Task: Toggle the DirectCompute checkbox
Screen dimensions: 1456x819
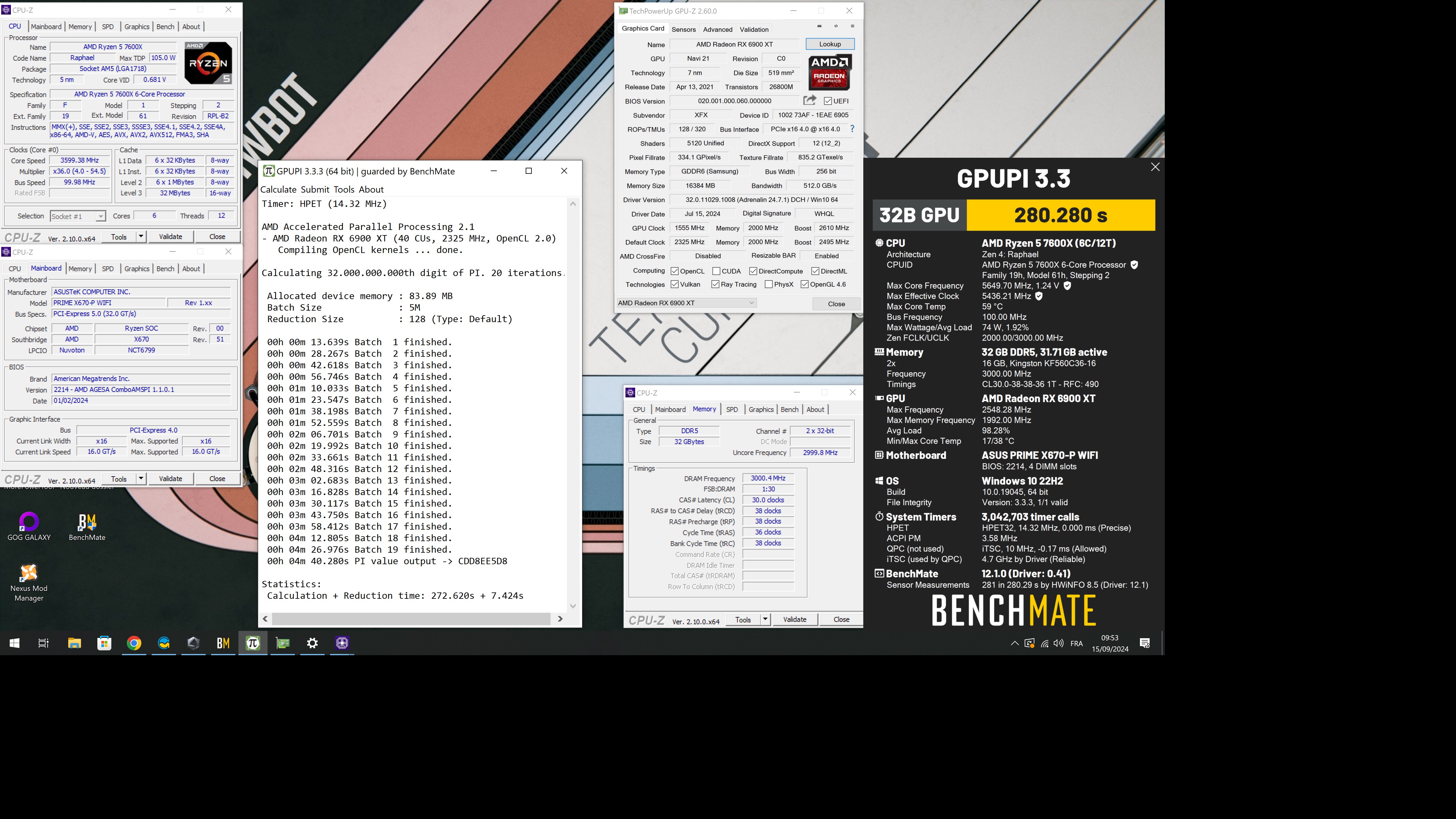Action: tap(753, 271)
